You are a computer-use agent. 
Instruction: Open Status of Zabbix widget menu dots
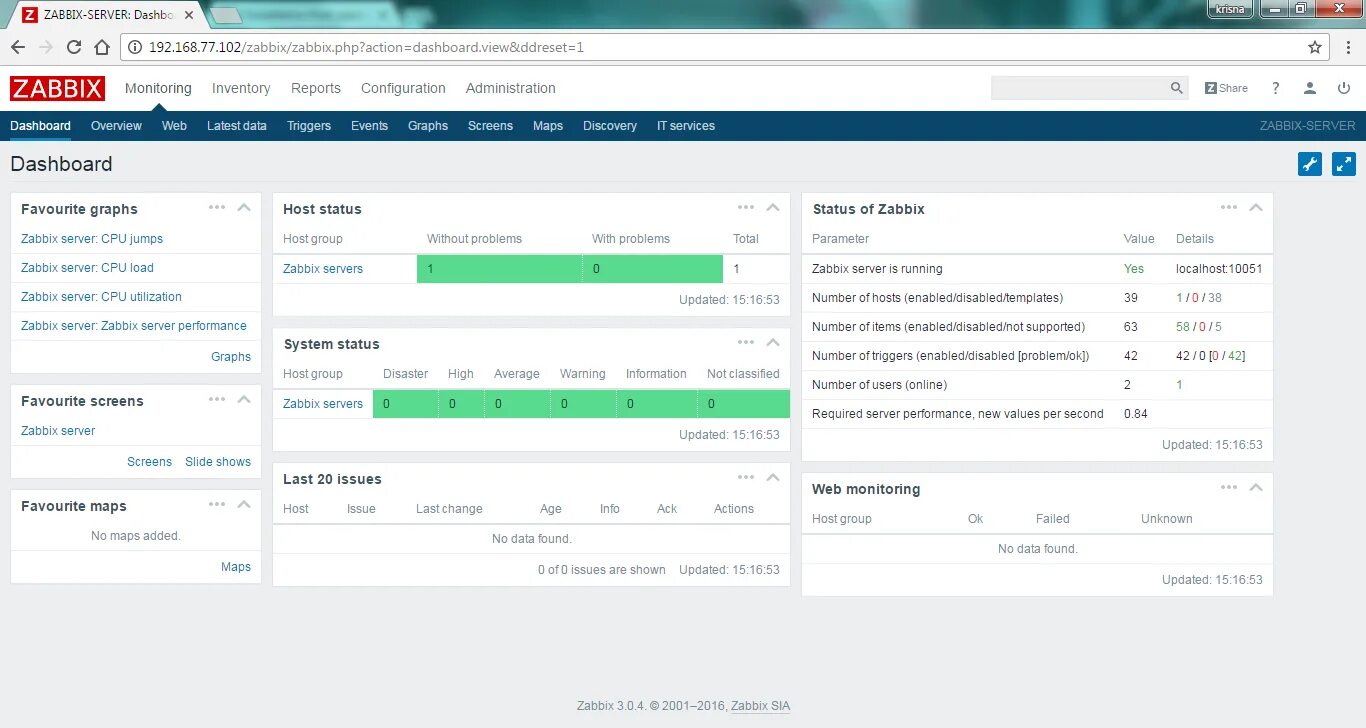pyautogui.click(x=1229, y=207)
